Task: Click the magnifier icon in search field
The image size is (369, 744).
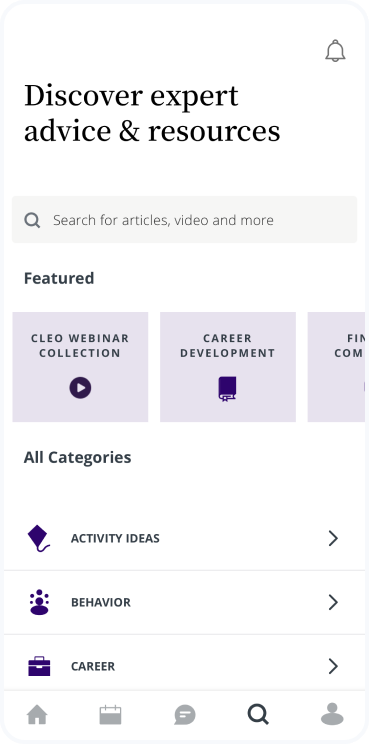Action: pos(32,220)
